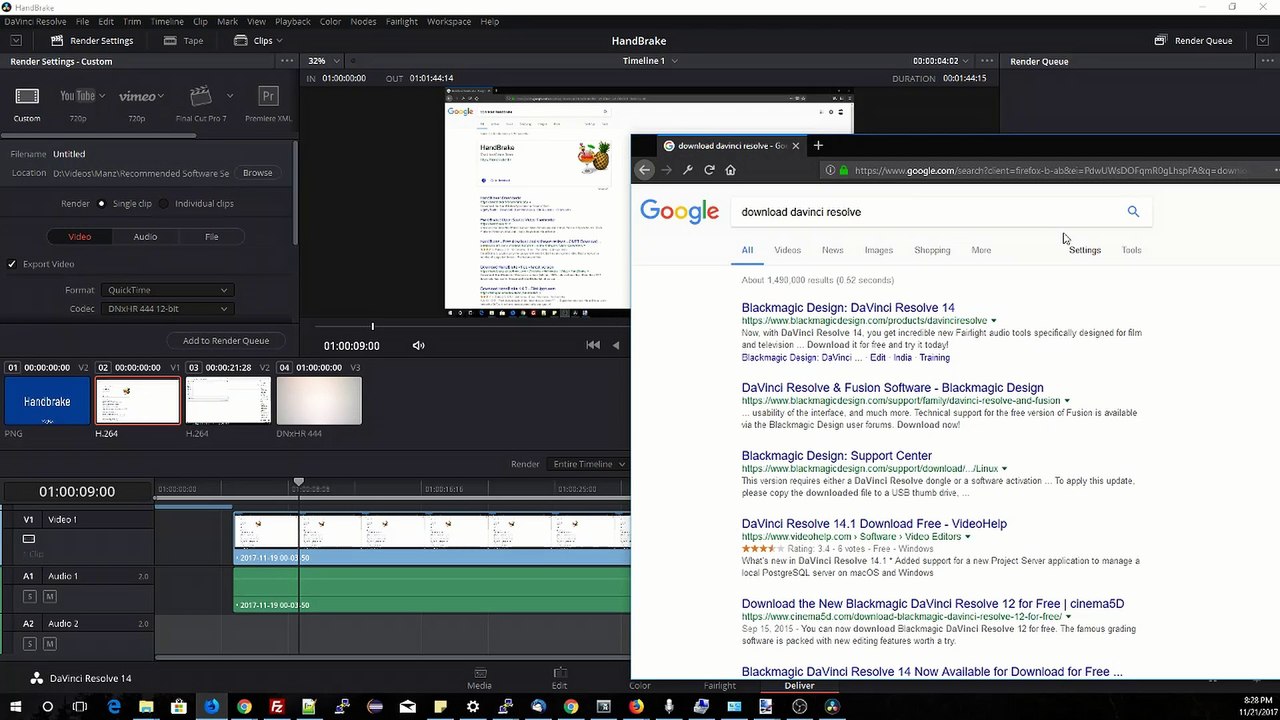1280x720 pixels.
Task: Select the Premiere XML preset
Action: pos(268,96)
